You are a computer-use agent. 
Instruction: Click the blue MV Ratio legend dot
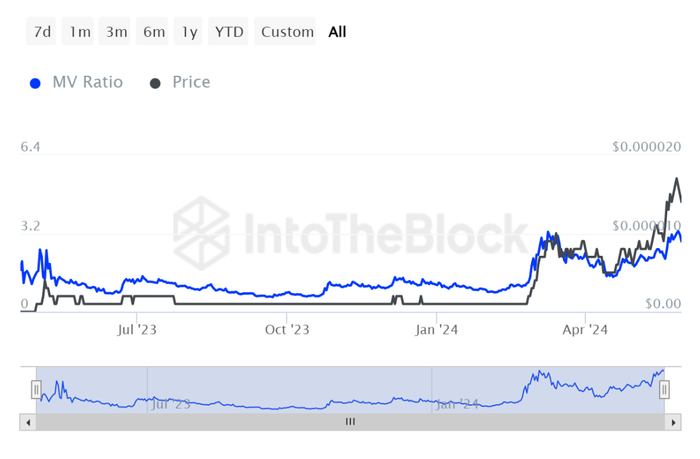[35, 83]
